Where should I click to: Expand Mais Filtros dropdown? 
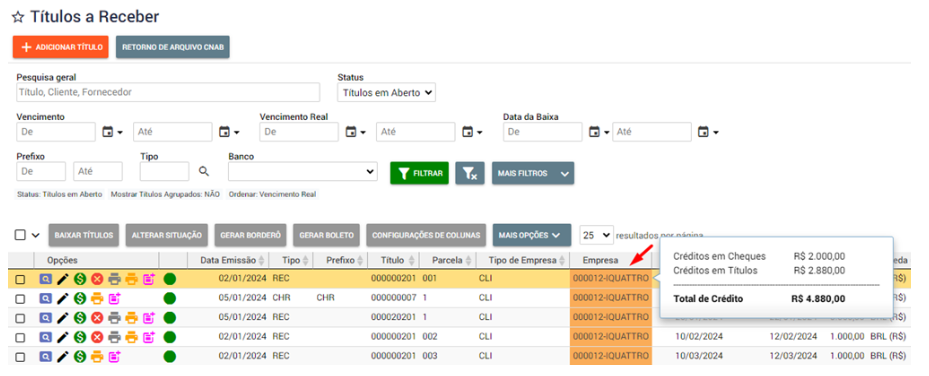[x=533, y=173]
